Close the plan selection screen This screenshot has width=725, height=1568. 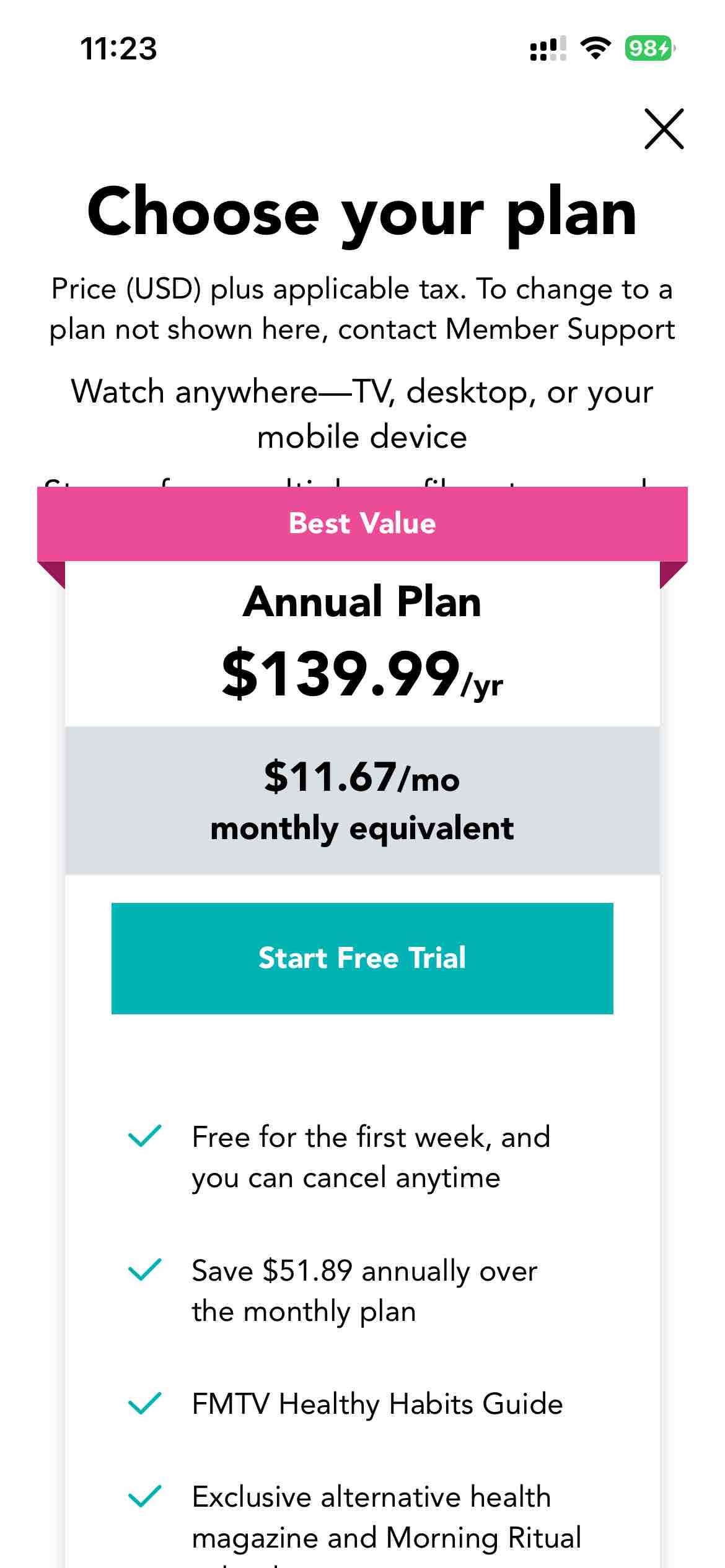[x=664, y=129]
